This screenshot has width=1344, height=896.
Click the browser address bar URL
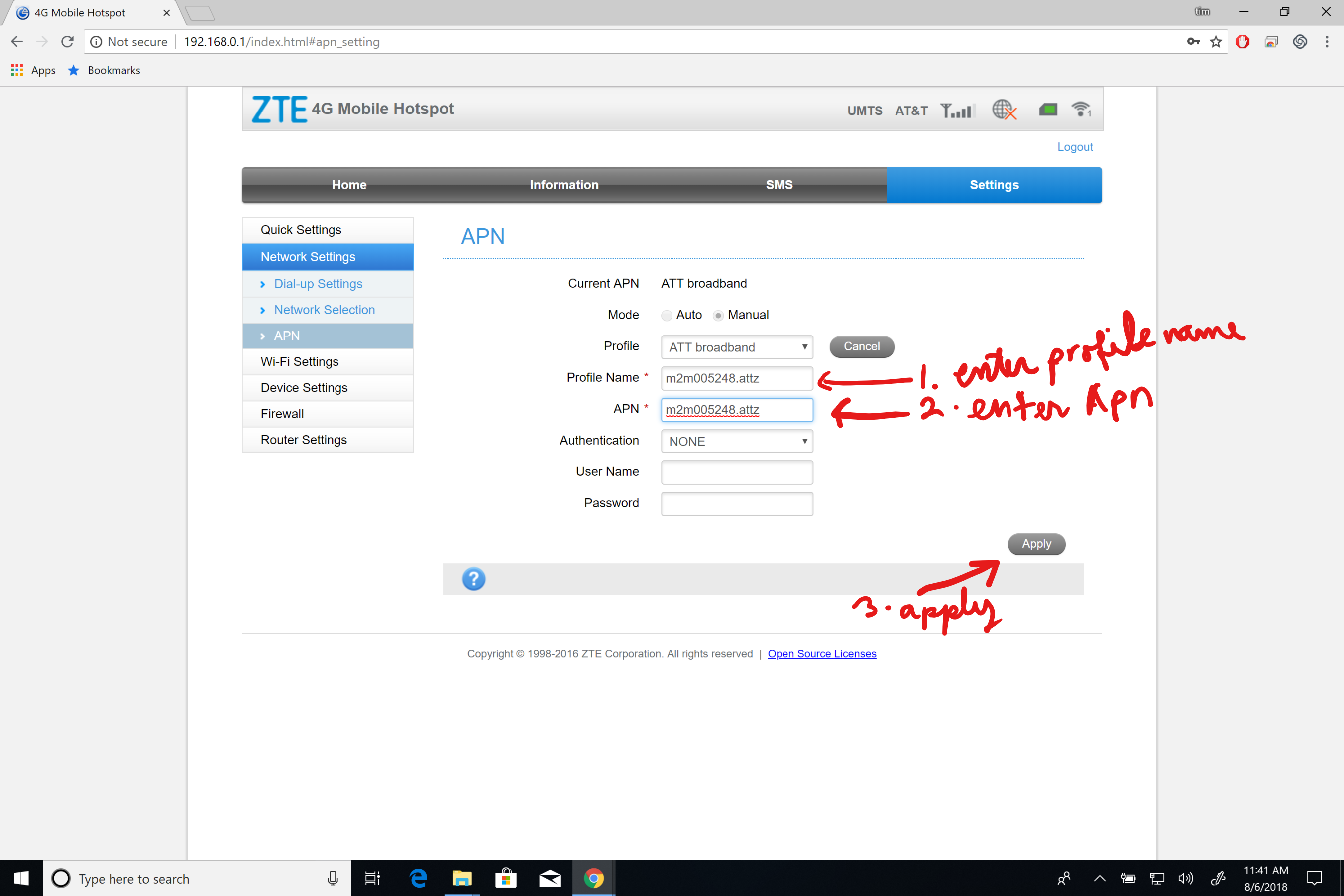(x=282, y=42)
